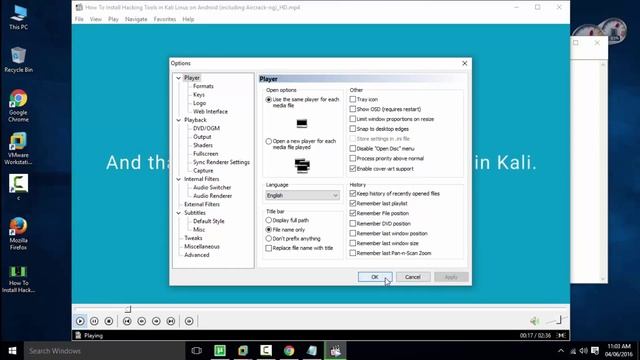The height and width of the screenshot is (360, 640).
Task: Click the Frame step button in player
Action: click(x=189, y=321)
